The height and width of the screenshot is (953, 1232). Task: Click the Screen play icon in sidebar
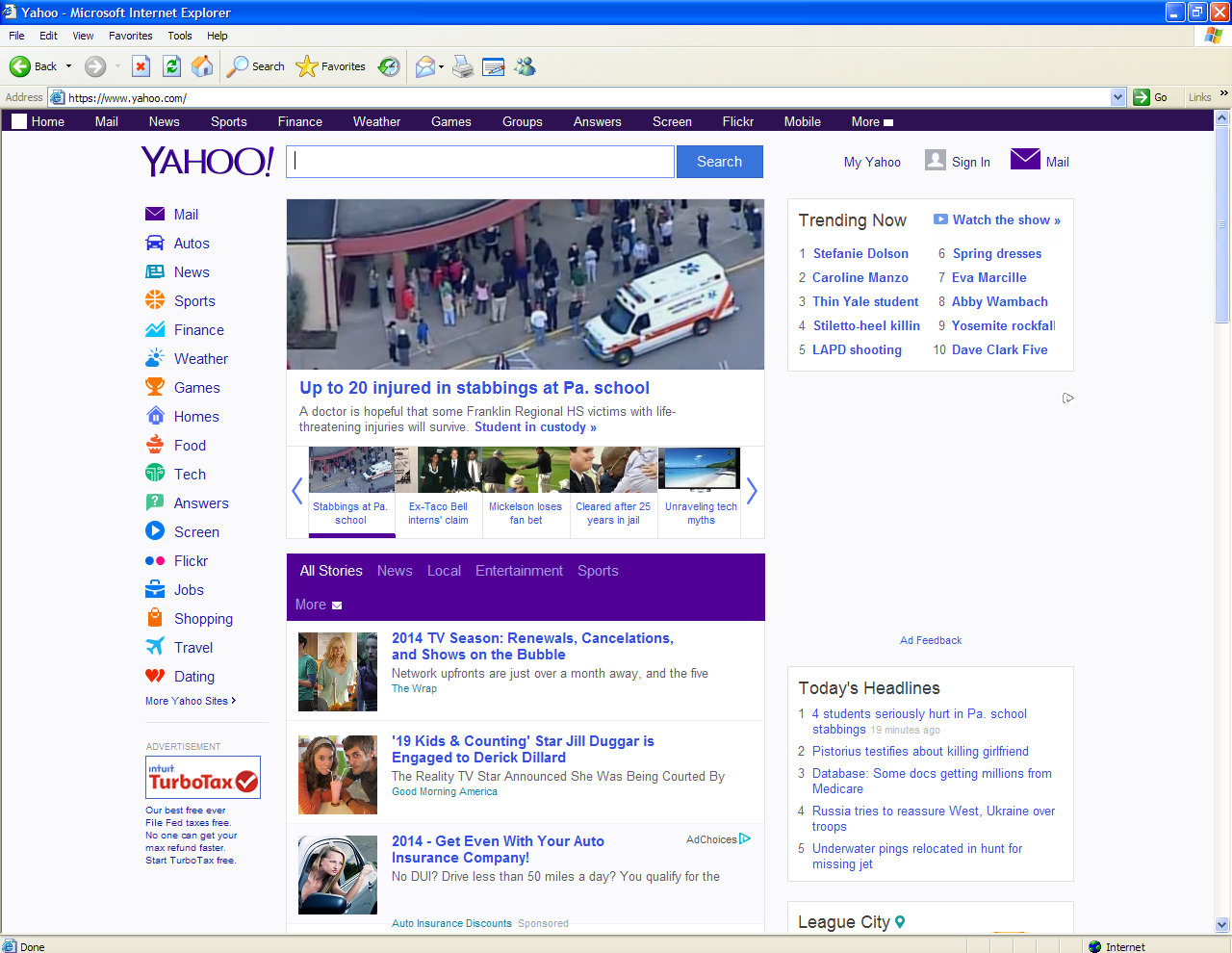click(155, 531)
